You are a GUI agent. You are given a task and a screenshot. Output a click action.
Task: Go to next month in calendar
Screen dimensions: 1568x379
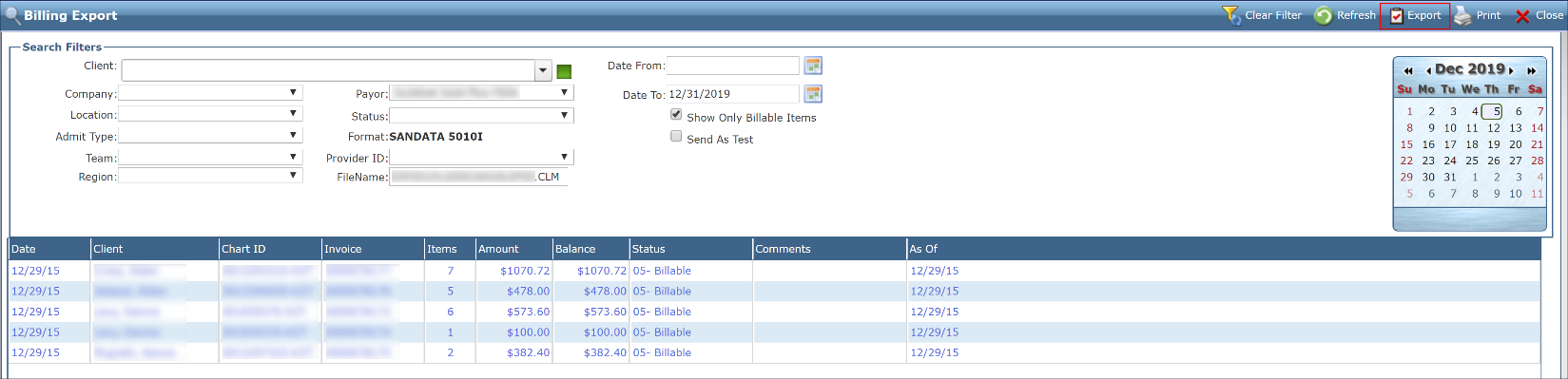pos(1511,70)
